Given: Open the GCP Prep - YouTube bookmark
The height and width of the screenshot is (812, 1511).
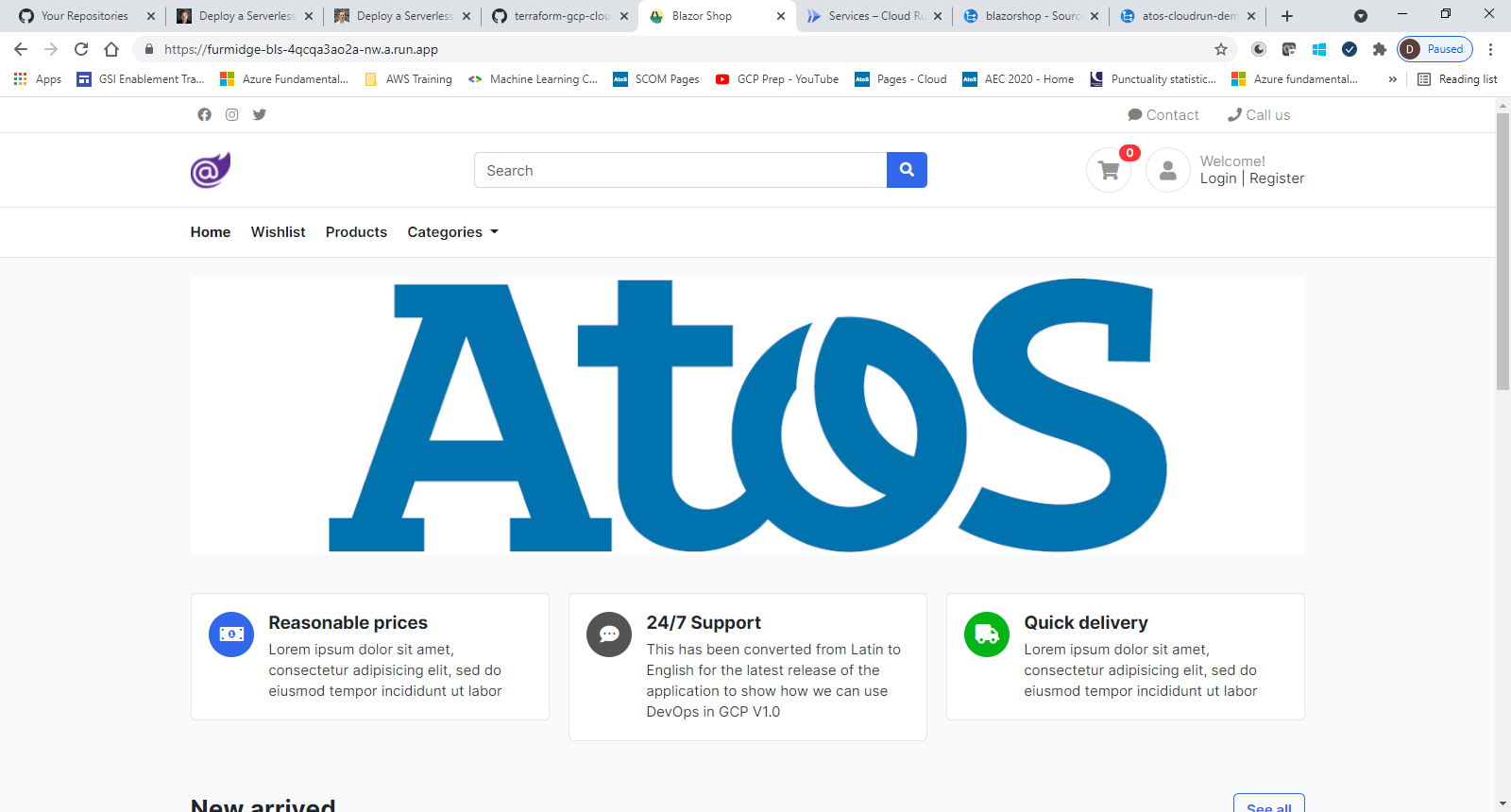Looking at the screenshot, I should 777,79.
